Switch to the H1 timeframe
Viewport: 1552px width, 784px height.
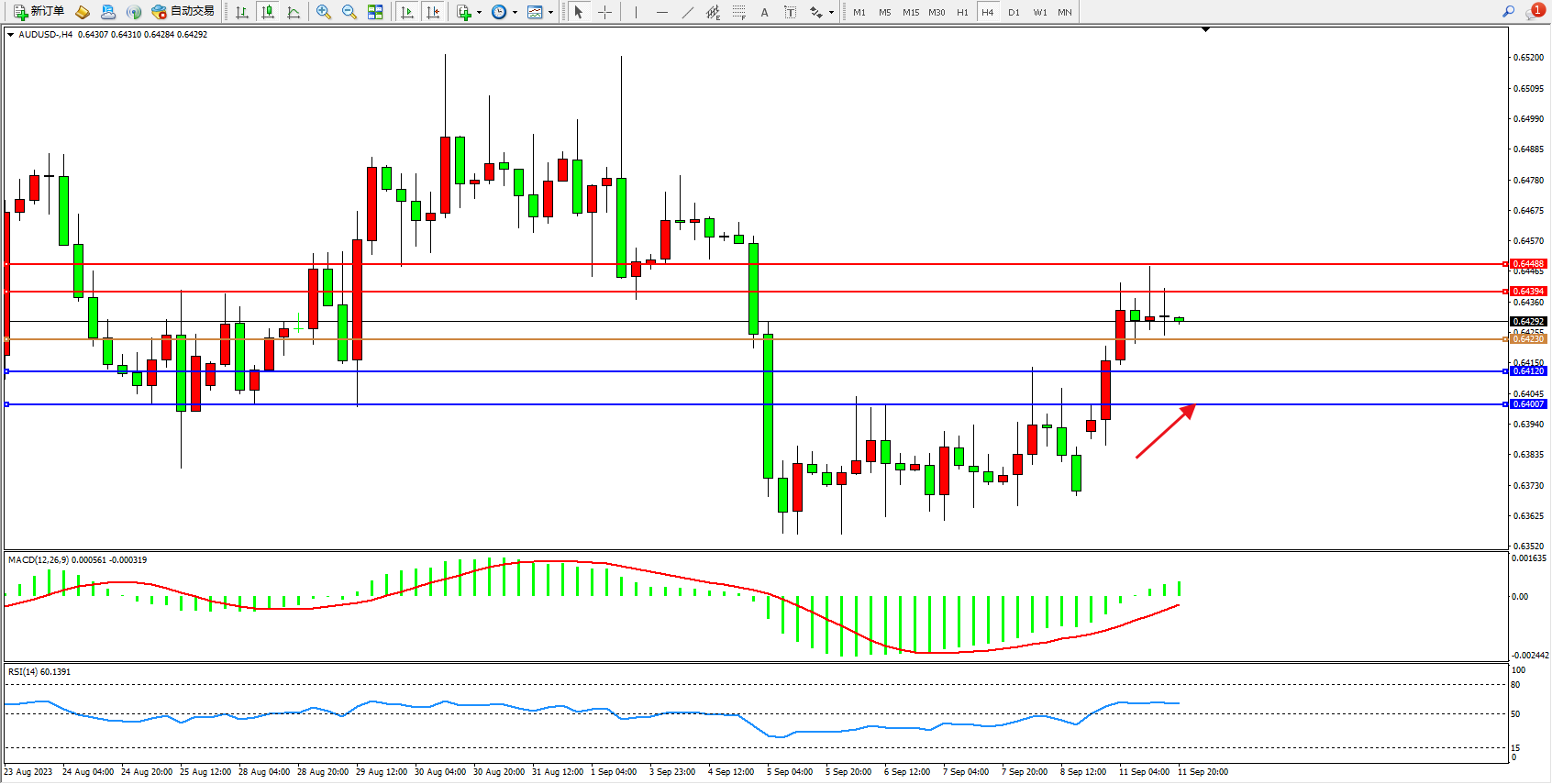point(962,12)
